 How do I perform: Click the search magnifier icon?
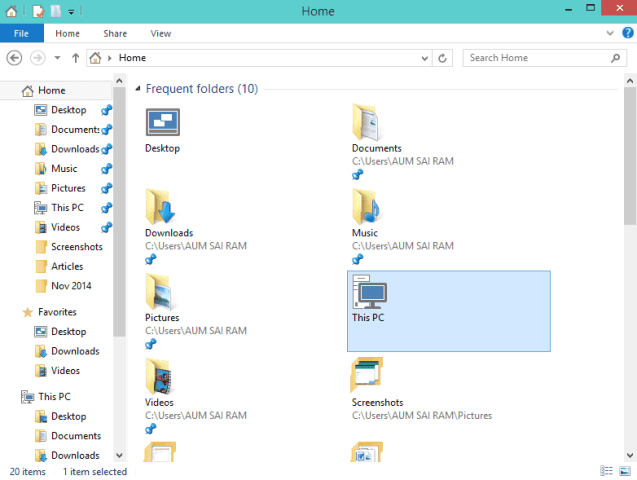tap(615, 58)
